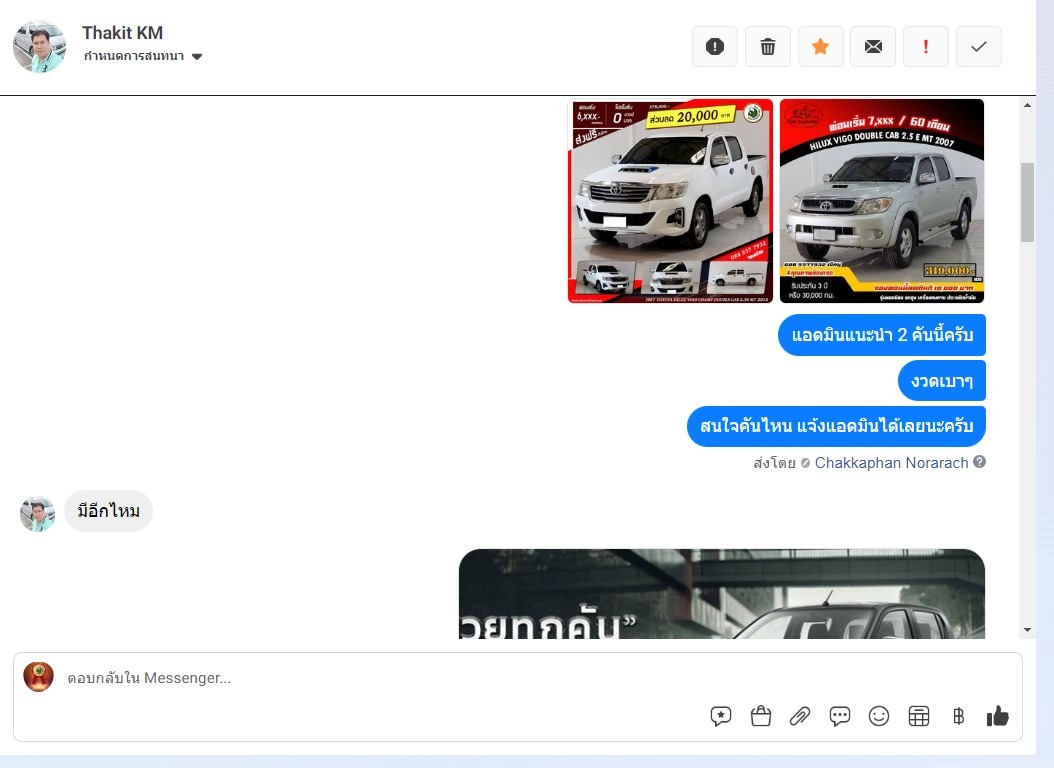Screen dimensions: 1054x768
Task: Open the shopping bag products icon
Action: [760, 716]
